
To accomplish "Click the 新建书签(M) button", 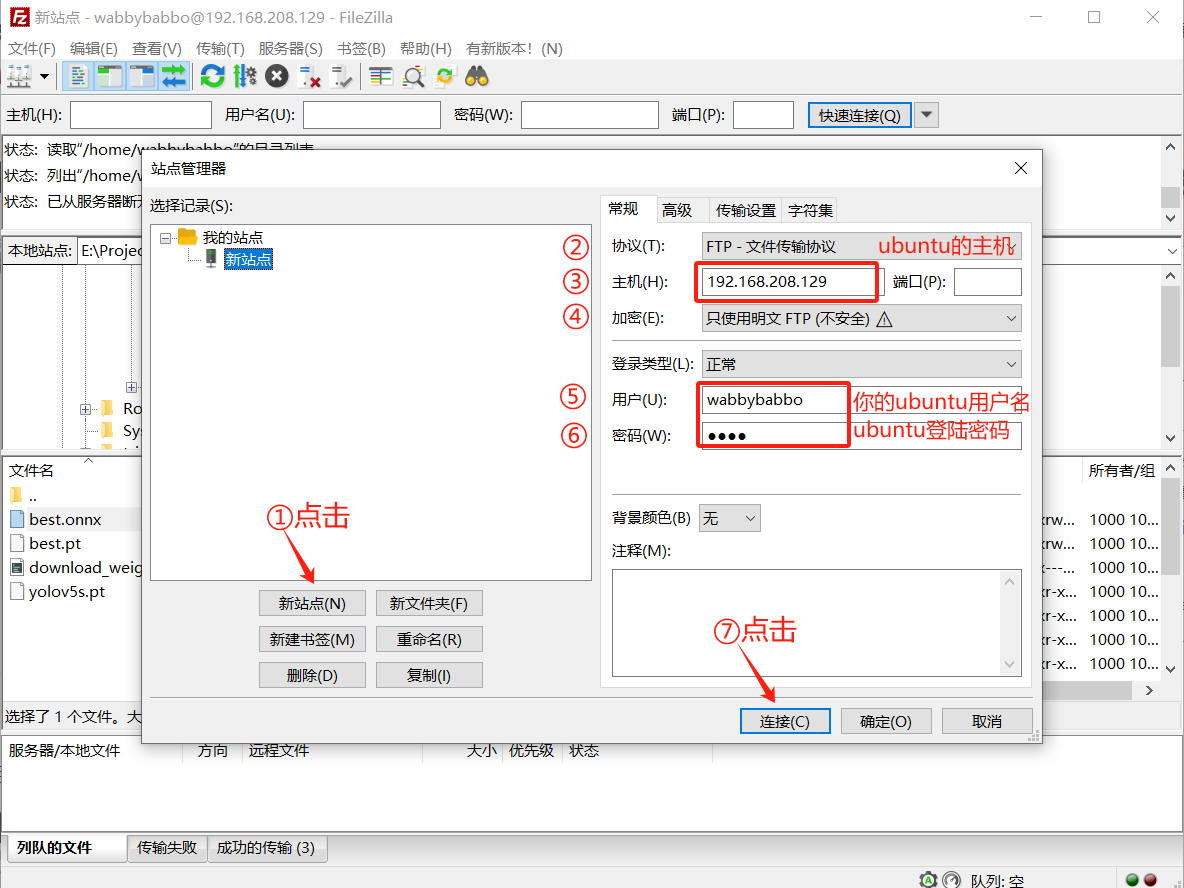I will pyautogui.click(x=312, y=640).
